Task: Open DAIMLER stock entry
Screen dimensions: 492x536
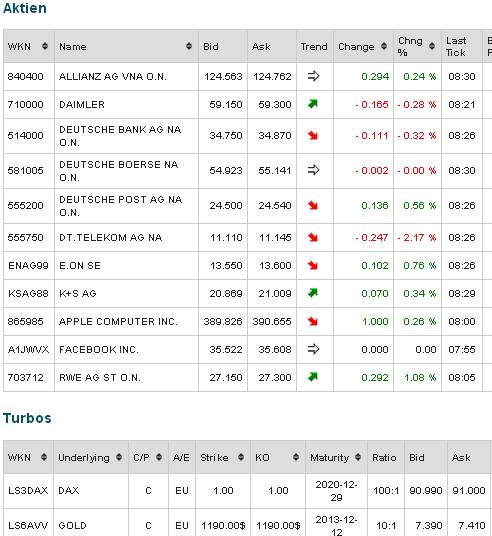Action: pos(82,104)
